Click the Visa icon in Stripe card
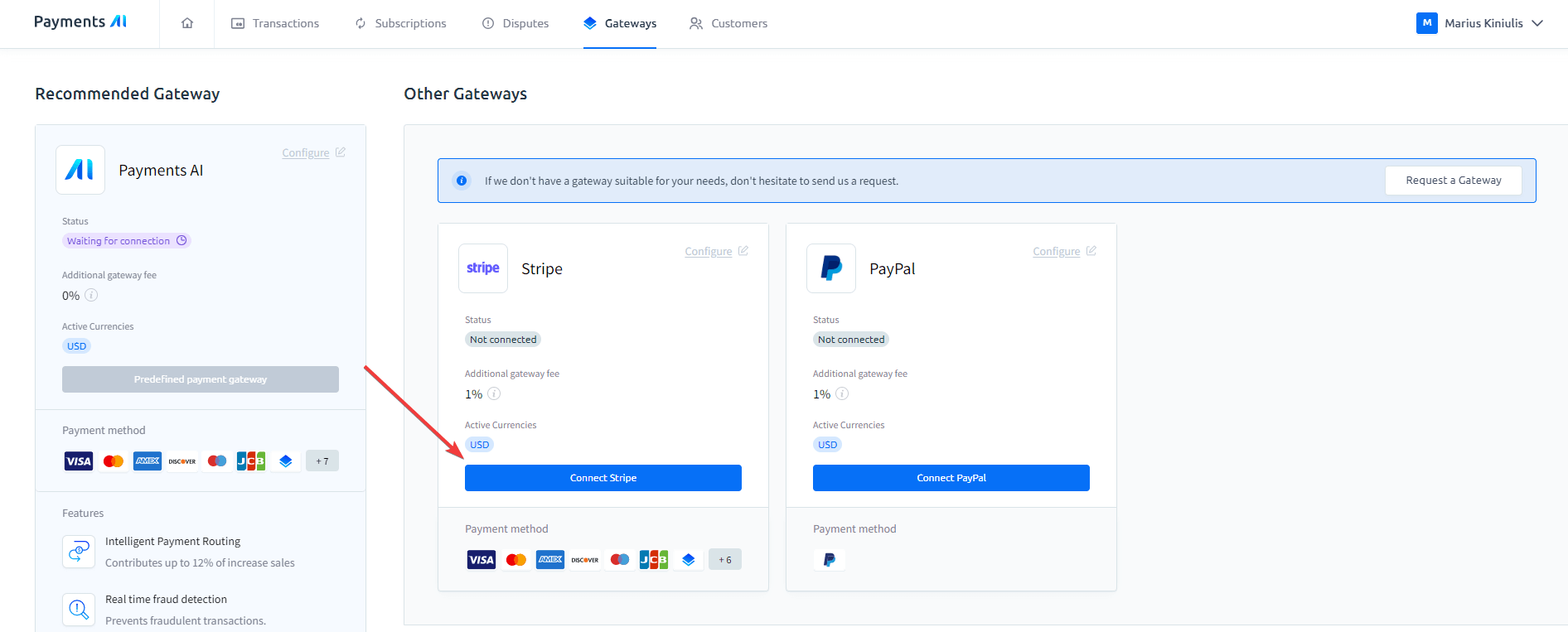The image size is (1568, 632). 482,560
